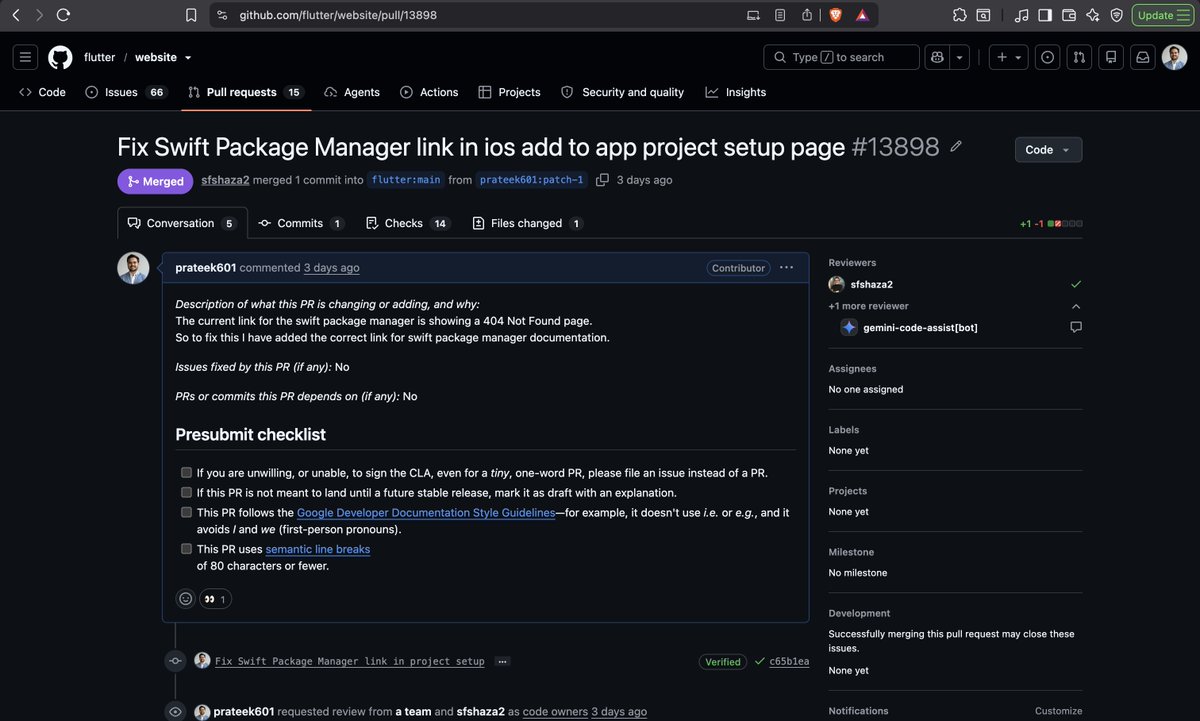Screen dimensions: 1200x721
Task: Open the Insights tab
Action: coord(736,92)
